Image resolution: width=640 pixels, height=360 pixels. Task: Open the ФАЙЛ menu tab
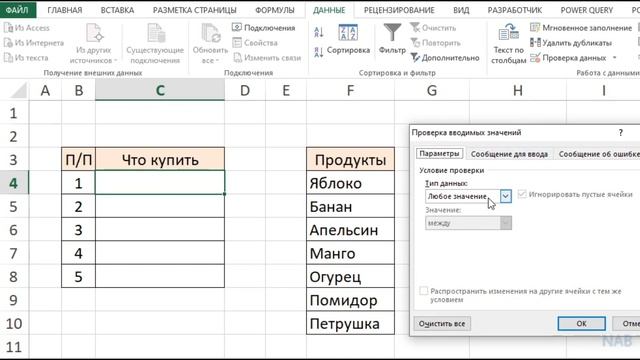(17, 10)
